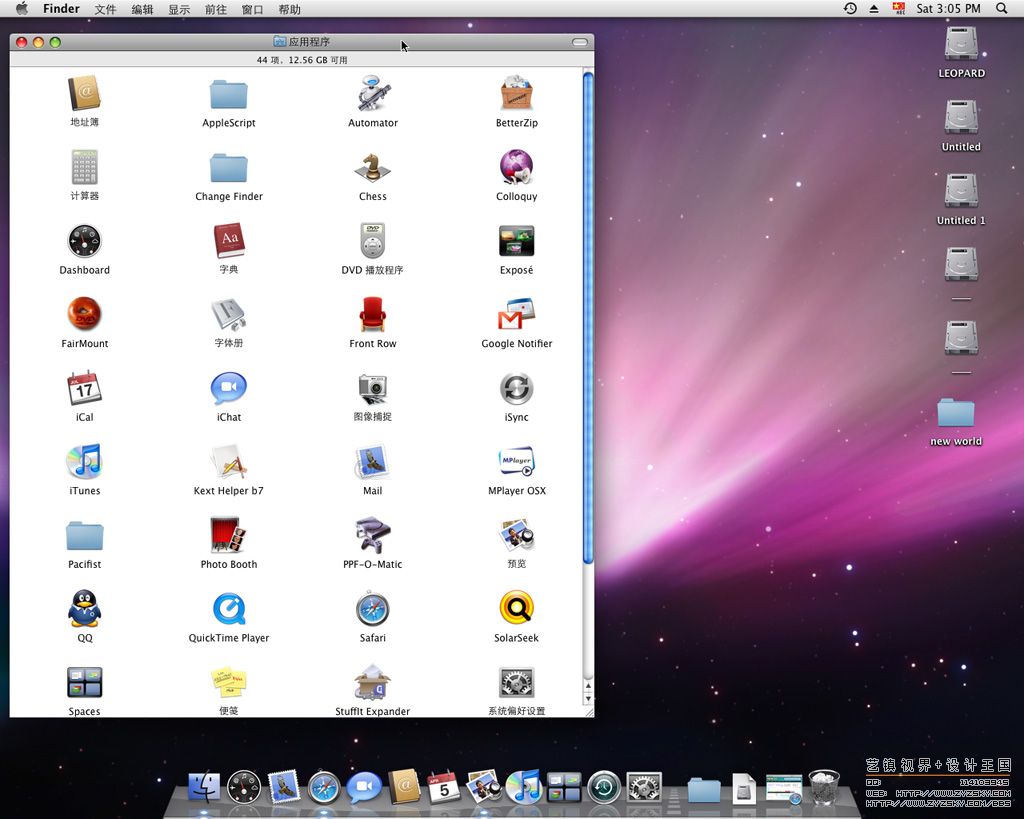Open the 字体册 Font Book icon
1024x819 pixels.
[x=229, y=314]
